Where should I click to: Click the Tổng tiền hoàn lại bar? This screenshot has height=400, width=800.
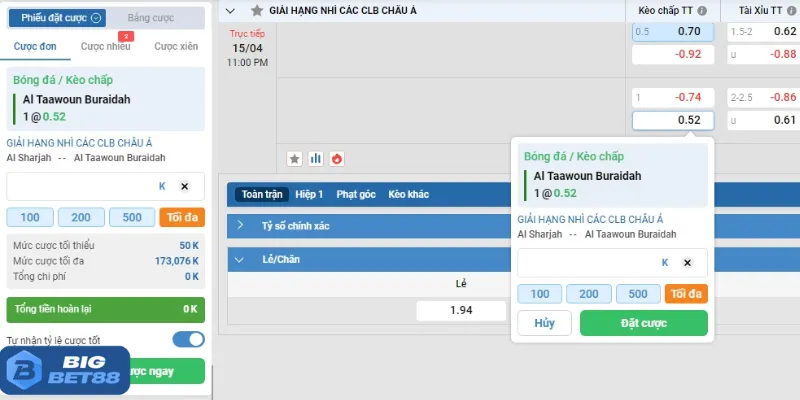pyautogui.click(x=106, y=310)
